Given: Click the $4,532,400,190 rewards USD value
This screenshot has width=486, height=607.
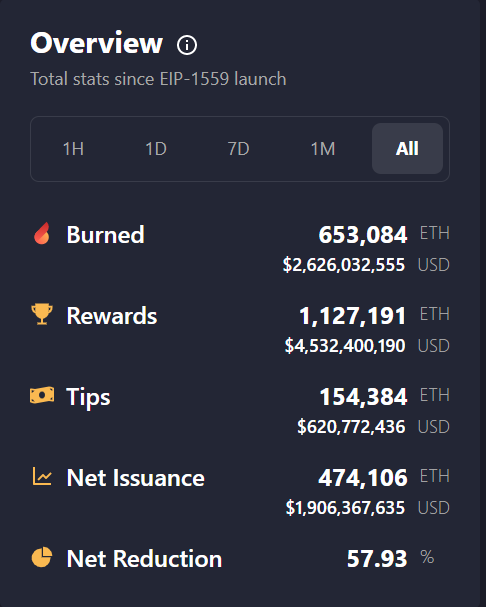Looking at the screenshot, I should [x=345, y=346].
